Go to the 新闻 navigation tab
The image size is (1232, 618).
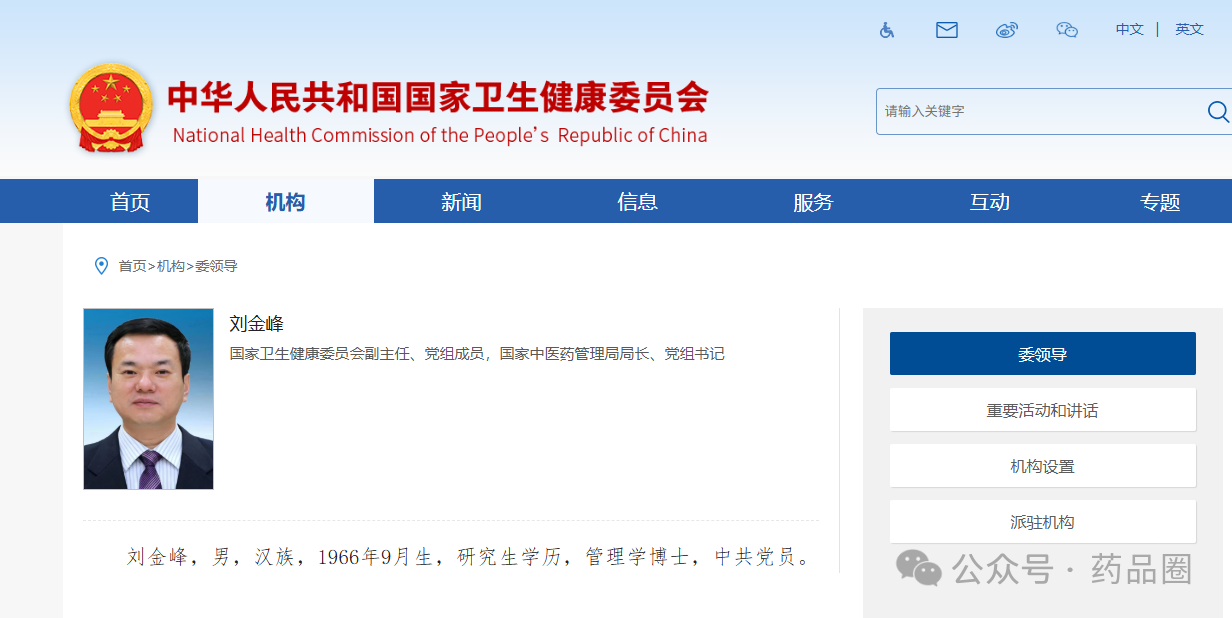[461, 202]
